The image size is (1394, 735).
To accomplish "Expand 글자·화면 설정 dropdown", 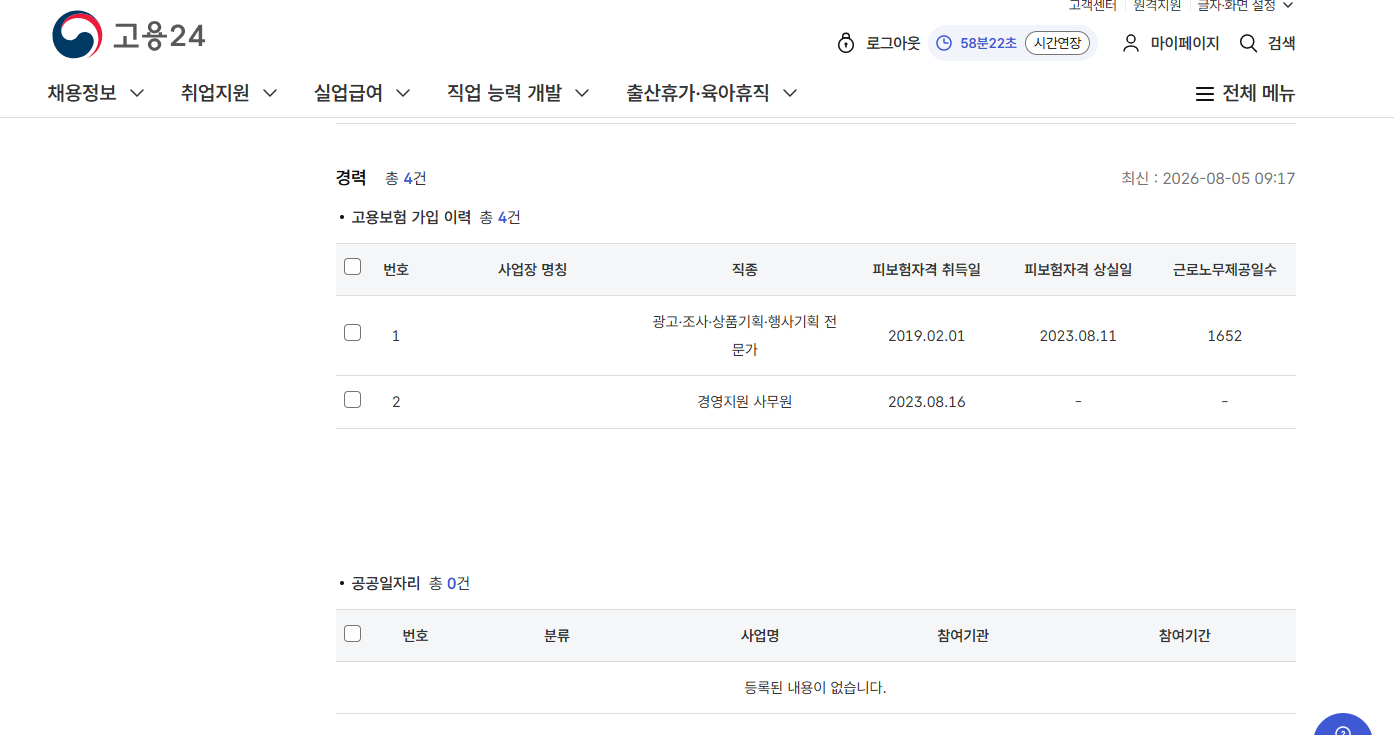I will [1245, 5].
